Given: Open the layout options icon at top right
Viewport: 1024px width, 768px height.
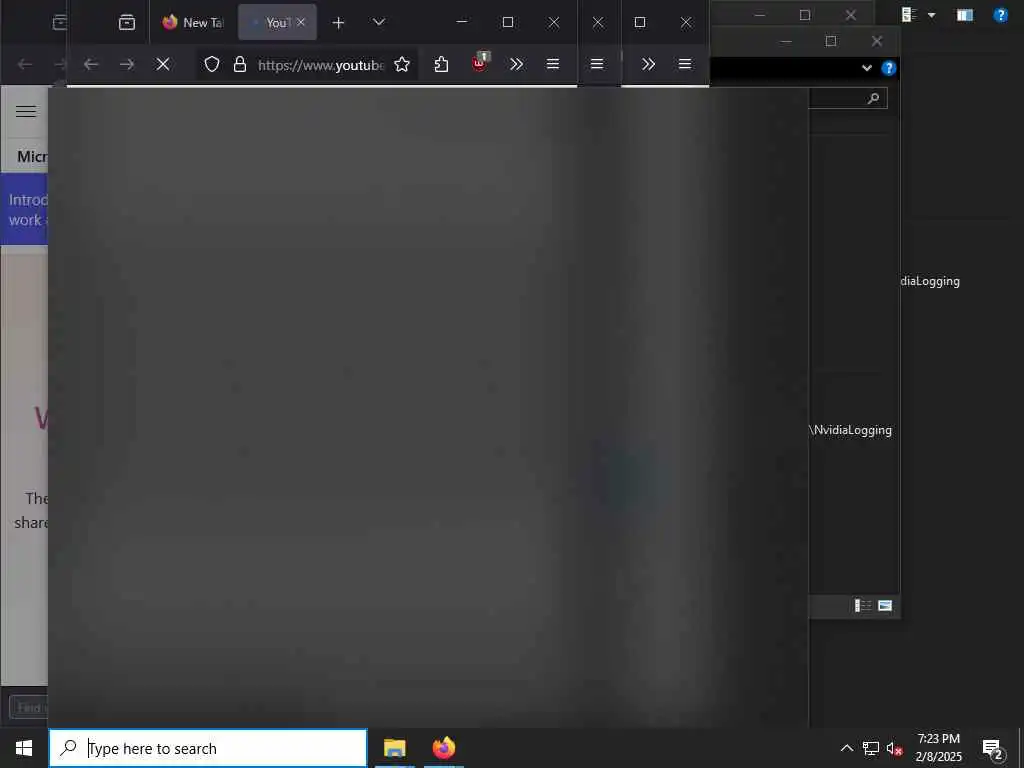Looking at the screenshot, I should [x=908, y=14].
